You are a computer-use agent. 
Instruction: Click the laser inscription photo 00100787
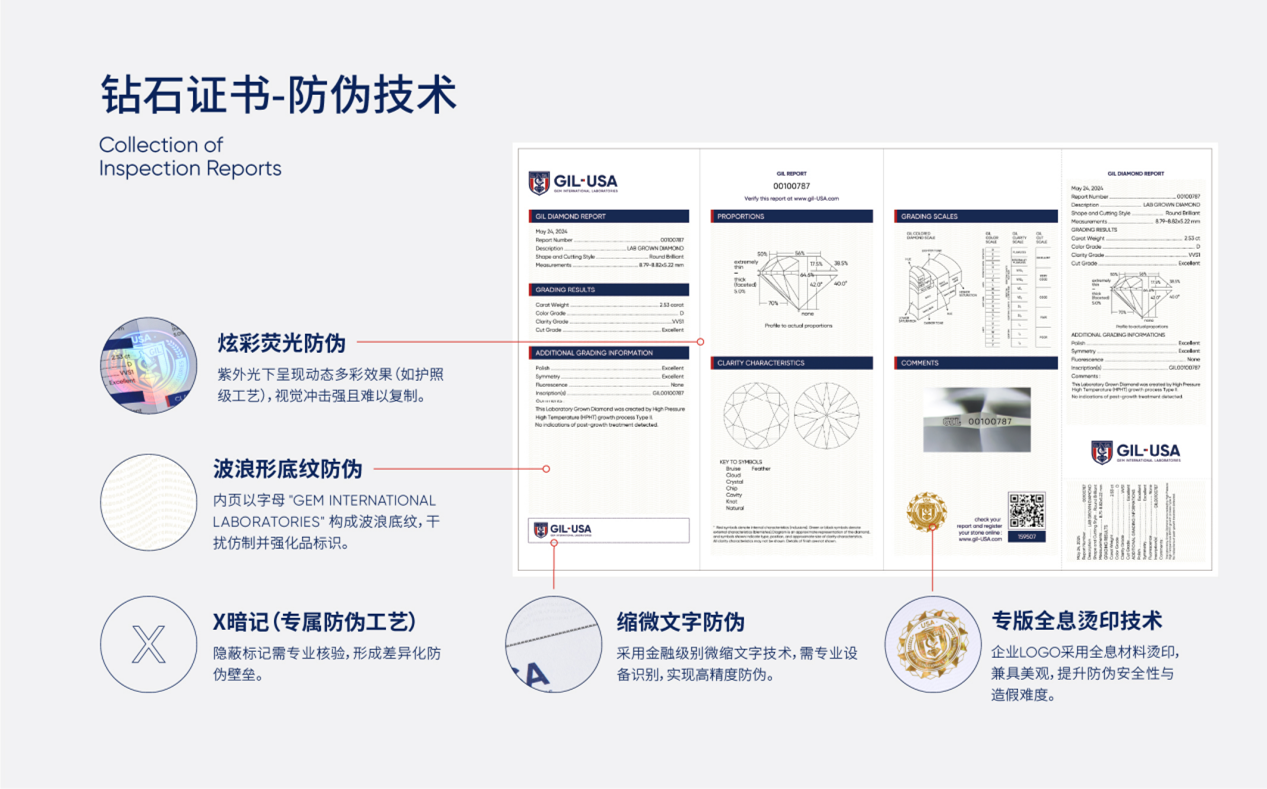[x=976, y=420]
